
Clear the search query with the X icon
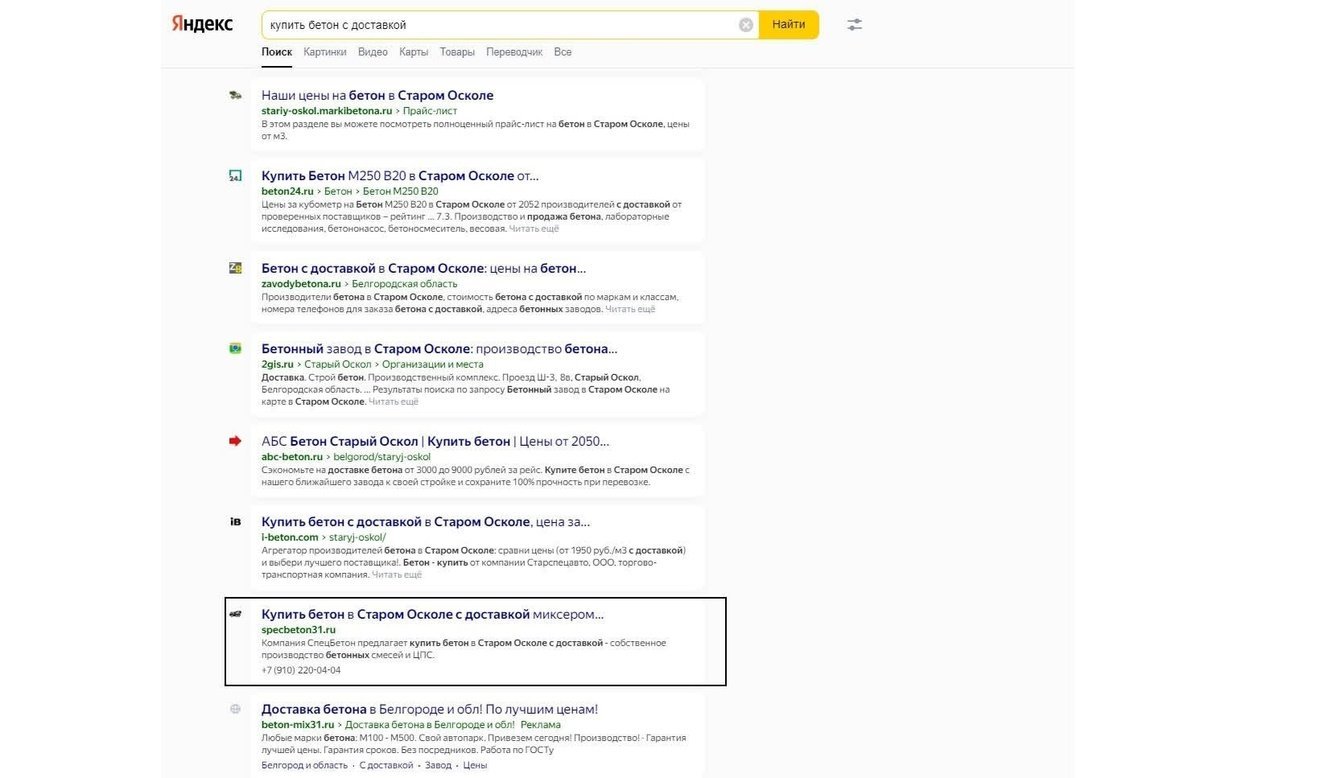[x=746, y=25]
